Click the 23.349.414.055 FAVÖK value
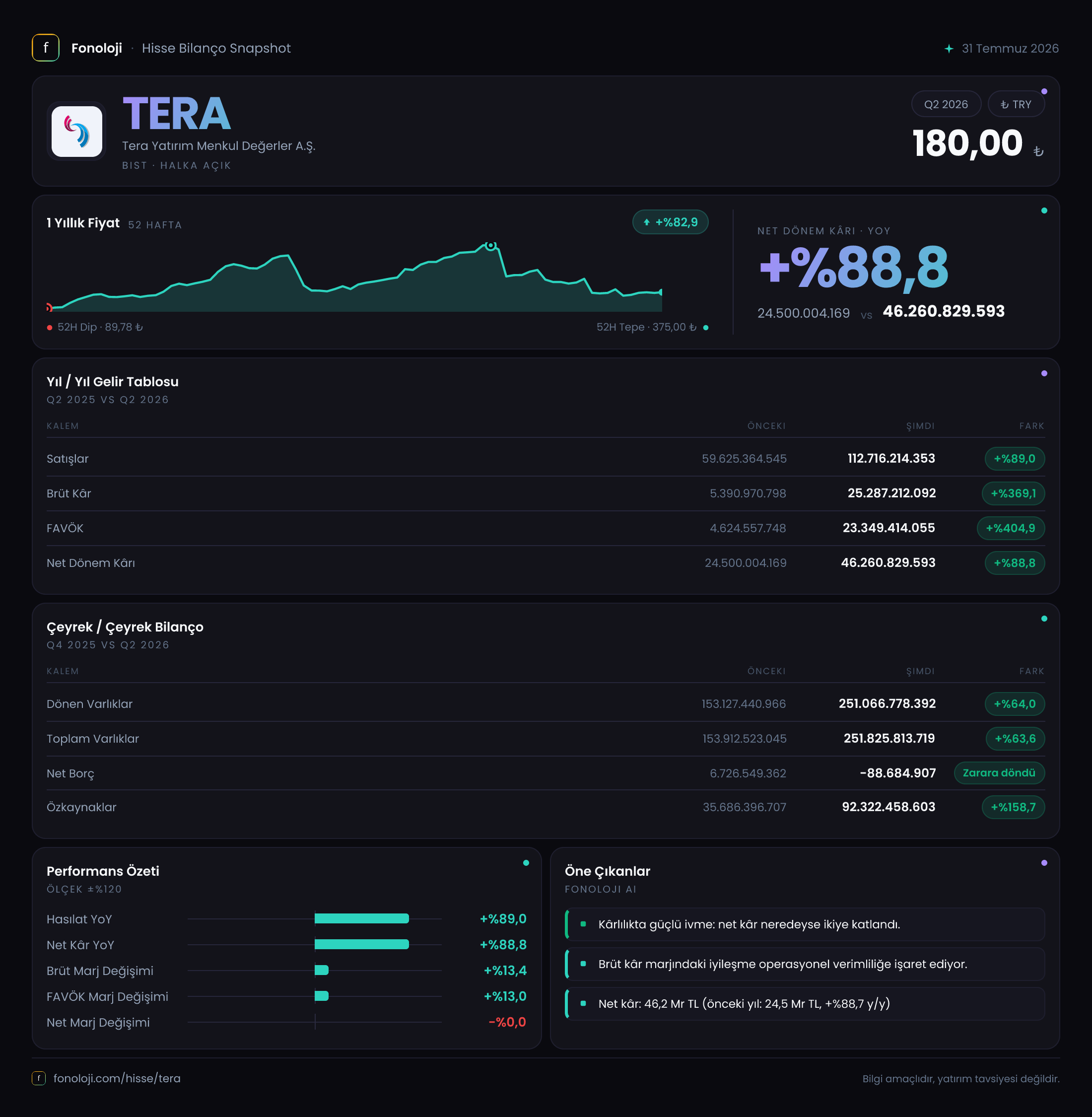Viewport: 1092px width, 1117px height. (888, 528)
